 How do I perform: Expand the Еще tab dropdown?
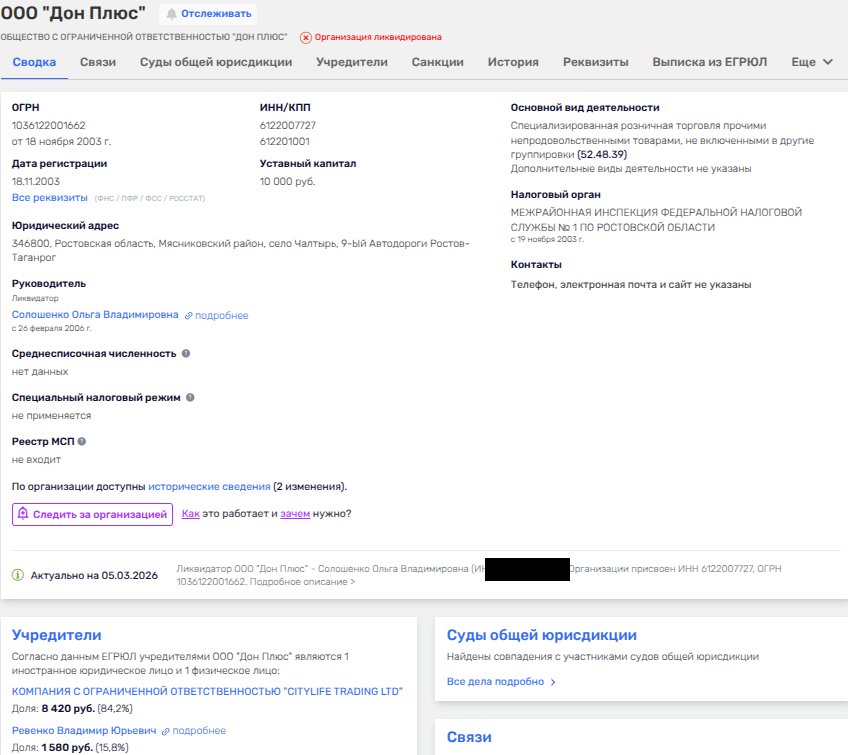(811, 62)
